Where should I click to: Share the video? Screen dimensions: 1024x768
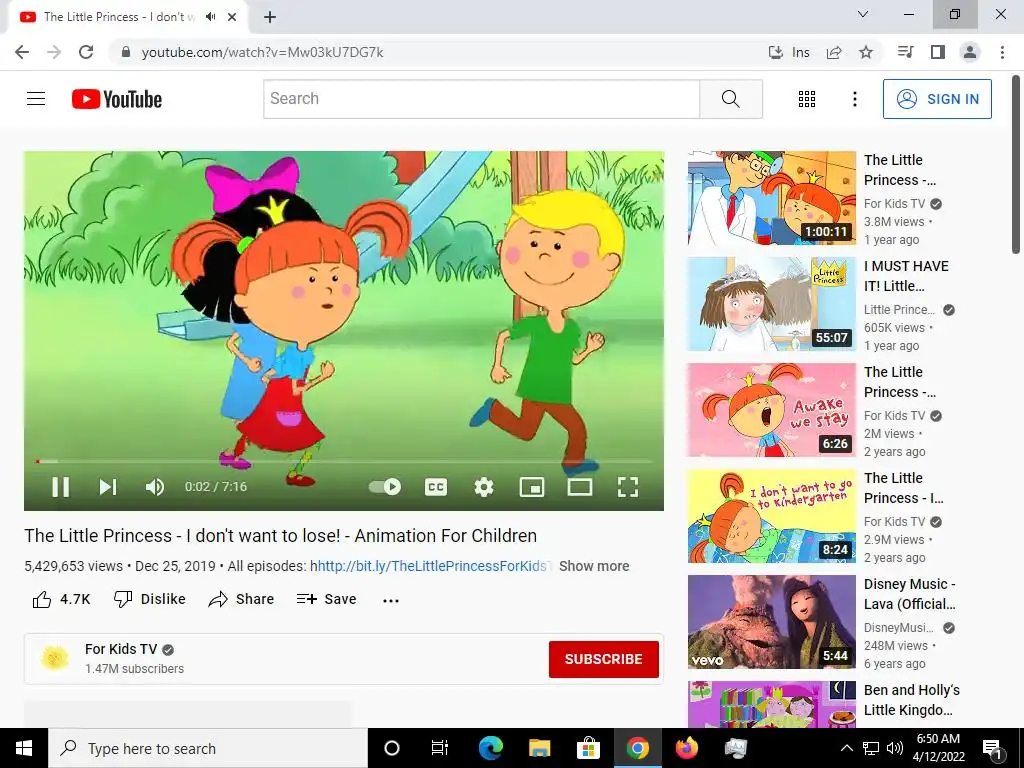coord(241,599)
